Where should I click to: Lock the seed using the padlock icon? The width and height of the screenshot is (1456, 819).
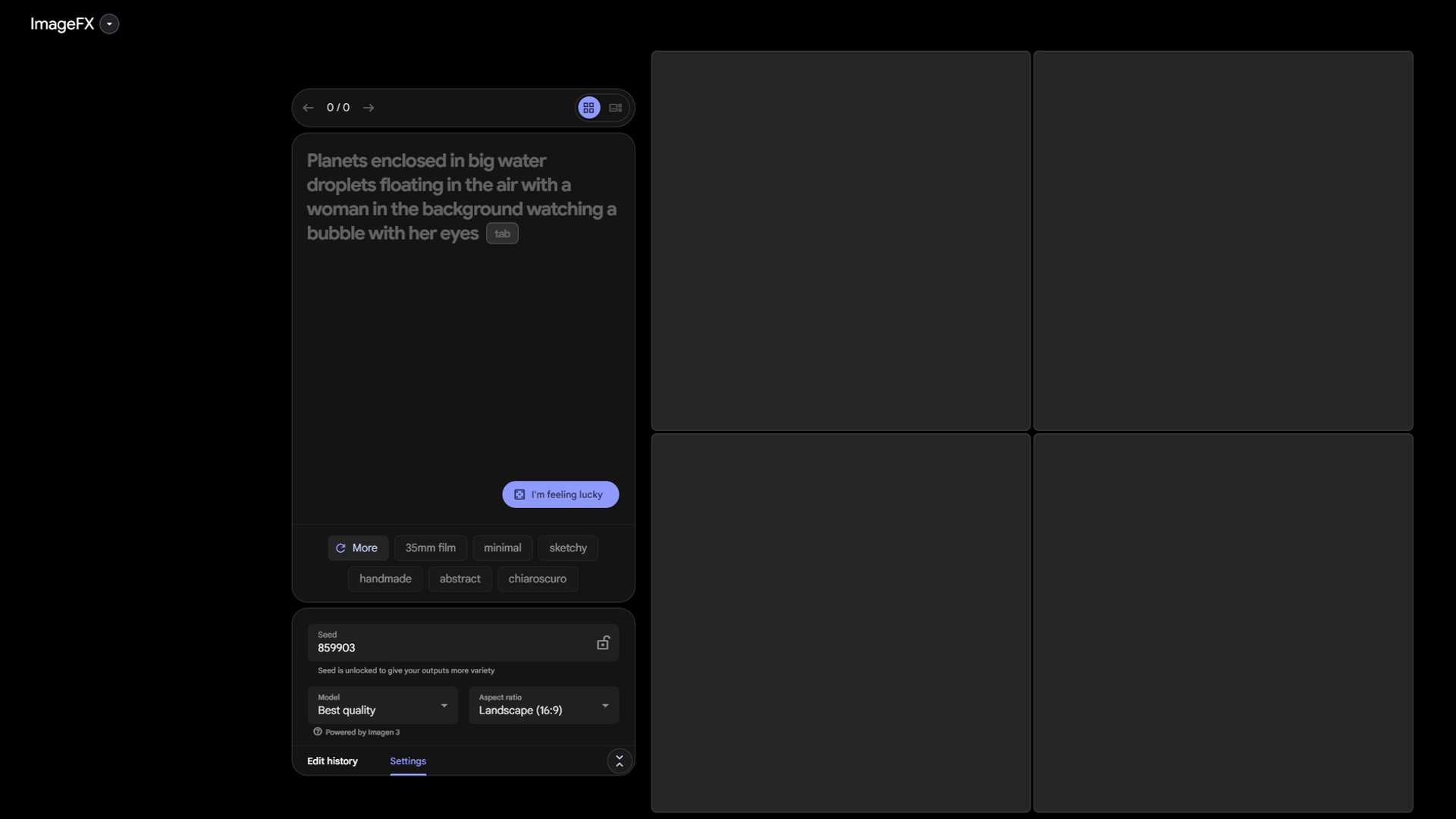click(x=603, y=642)
